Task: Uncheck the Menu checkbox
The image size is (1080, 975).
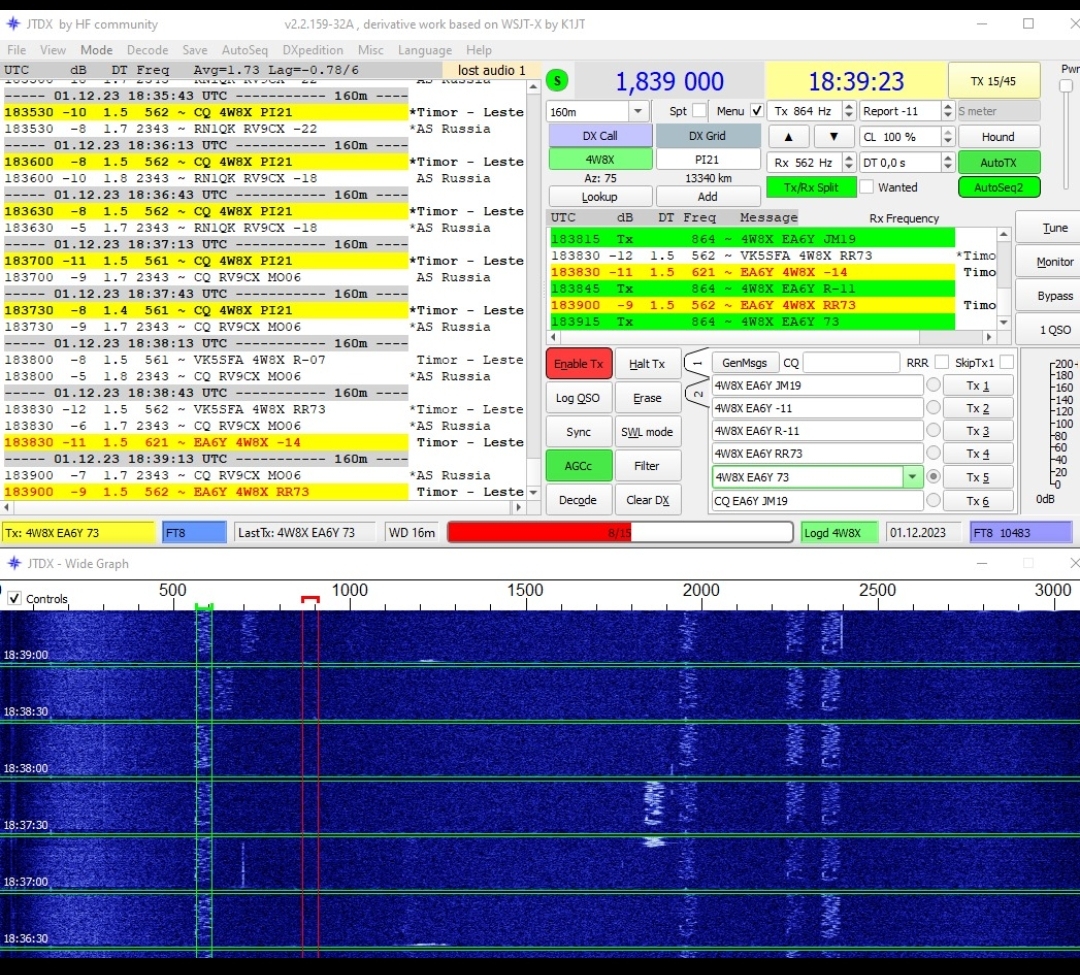Action: [x=757, y=111]
